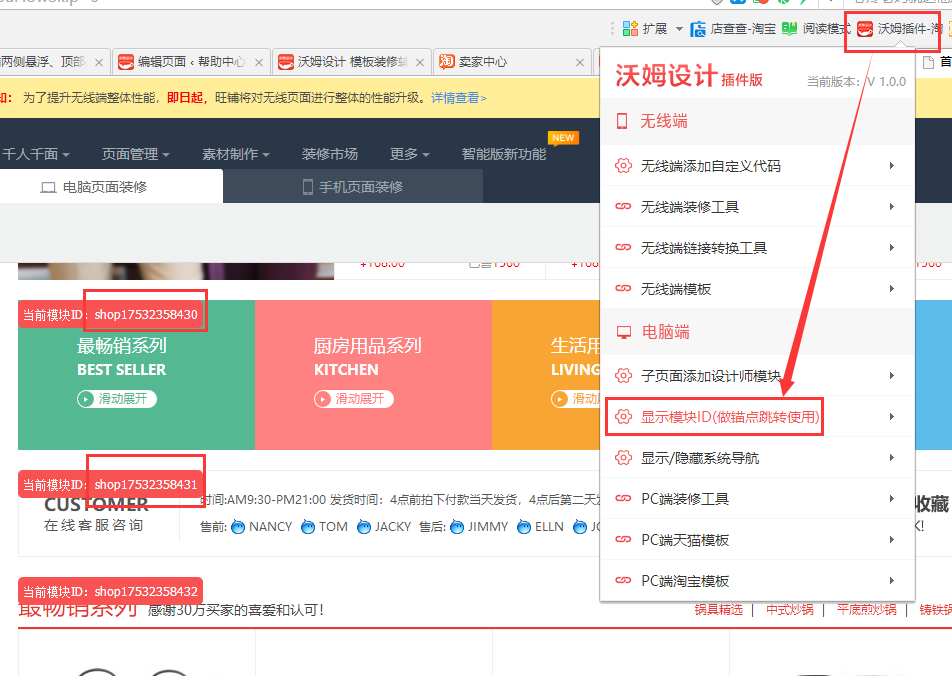The height and width of the screenshot is (676, 952).
Task: Select the 电脑页面装修 tab
Action: point(112,186)
